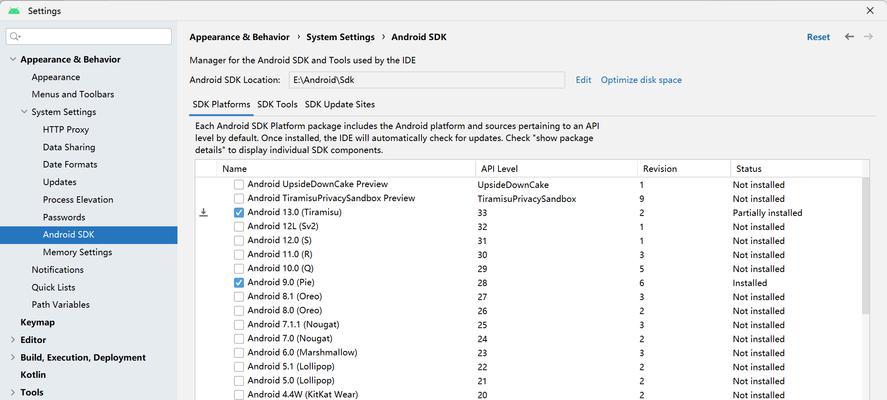Image resolution: width=887 pixels, height=400 pixels.
Task: Click 'Partially installed' status cell
Action: point(767,213)
